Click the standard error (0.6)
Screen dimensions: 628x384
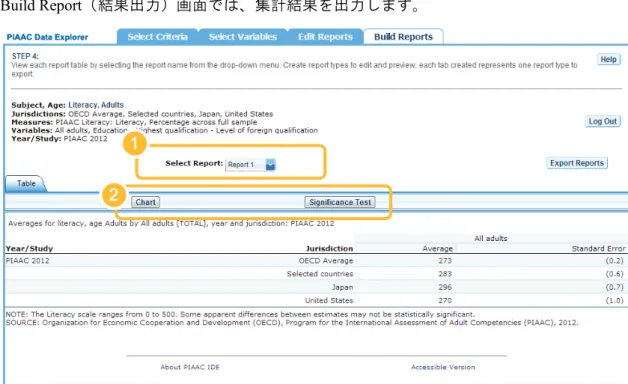click(614, 274)
